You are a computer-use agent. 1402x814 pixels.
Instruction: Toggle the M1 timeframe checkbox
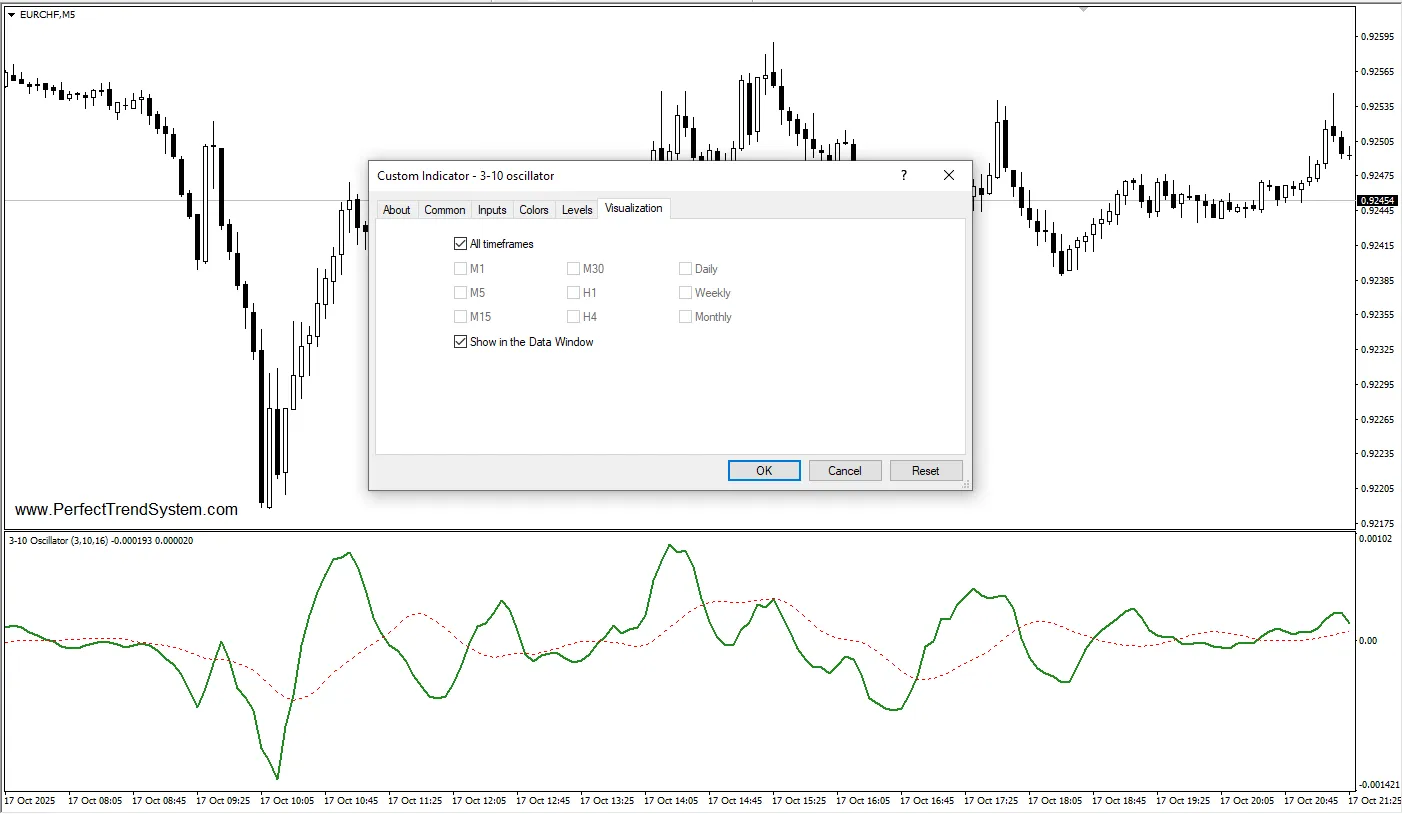tap(460, 268)
